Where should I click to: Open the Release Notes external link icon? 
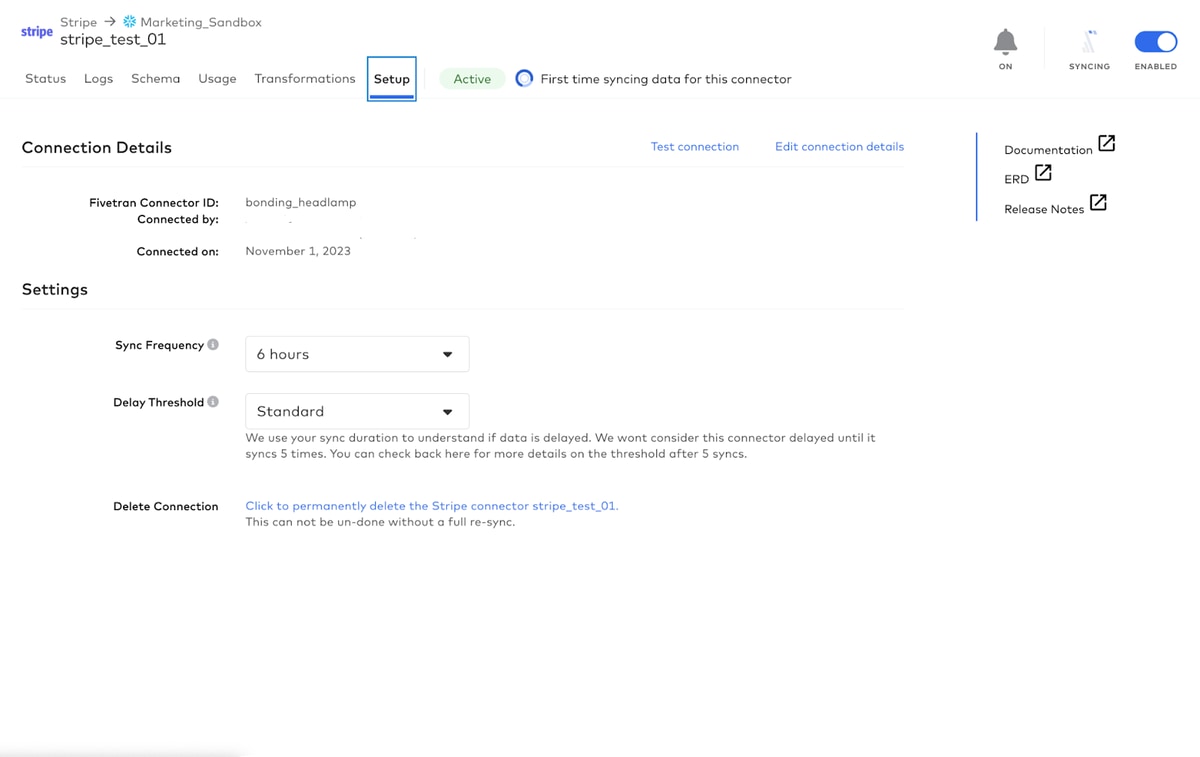pos(1098,202)
